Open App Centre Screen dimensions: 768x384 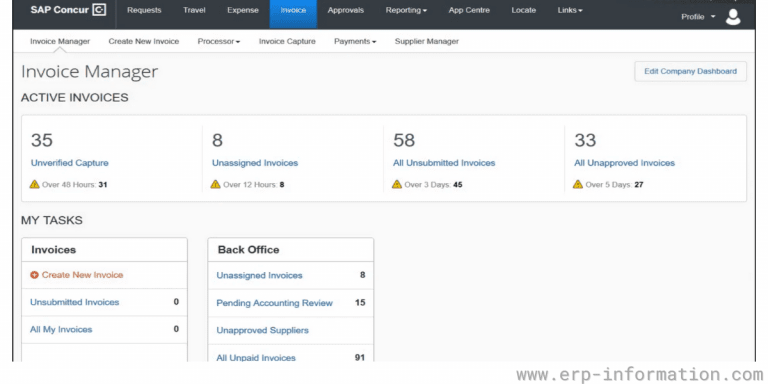pyautogui.click(x=469, y=10)
